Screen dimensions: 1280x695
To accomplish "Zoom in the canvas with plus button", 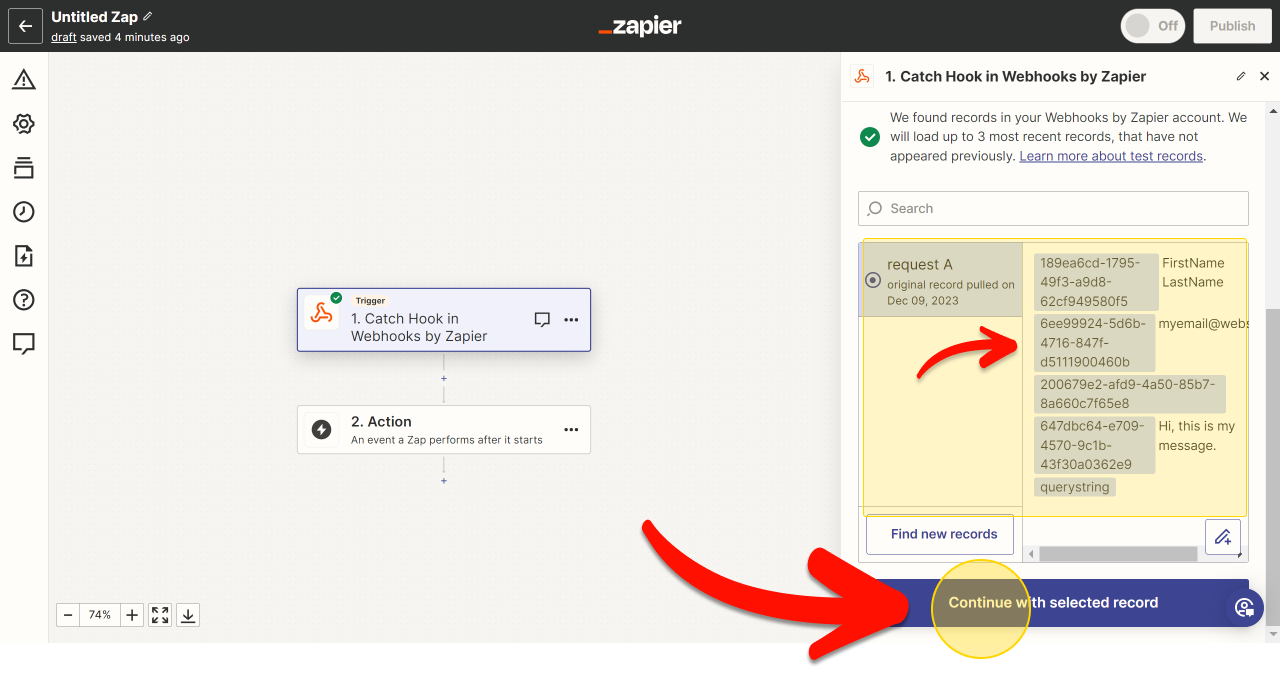I will [x=132, y=615].
